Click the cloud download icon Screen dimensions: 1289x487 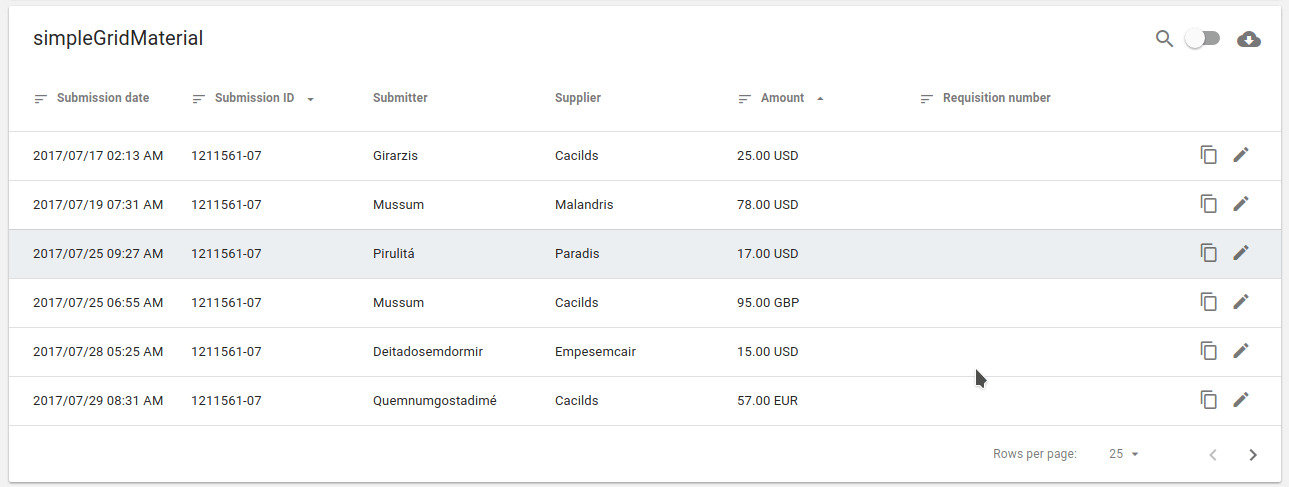tap(1249, 39)
